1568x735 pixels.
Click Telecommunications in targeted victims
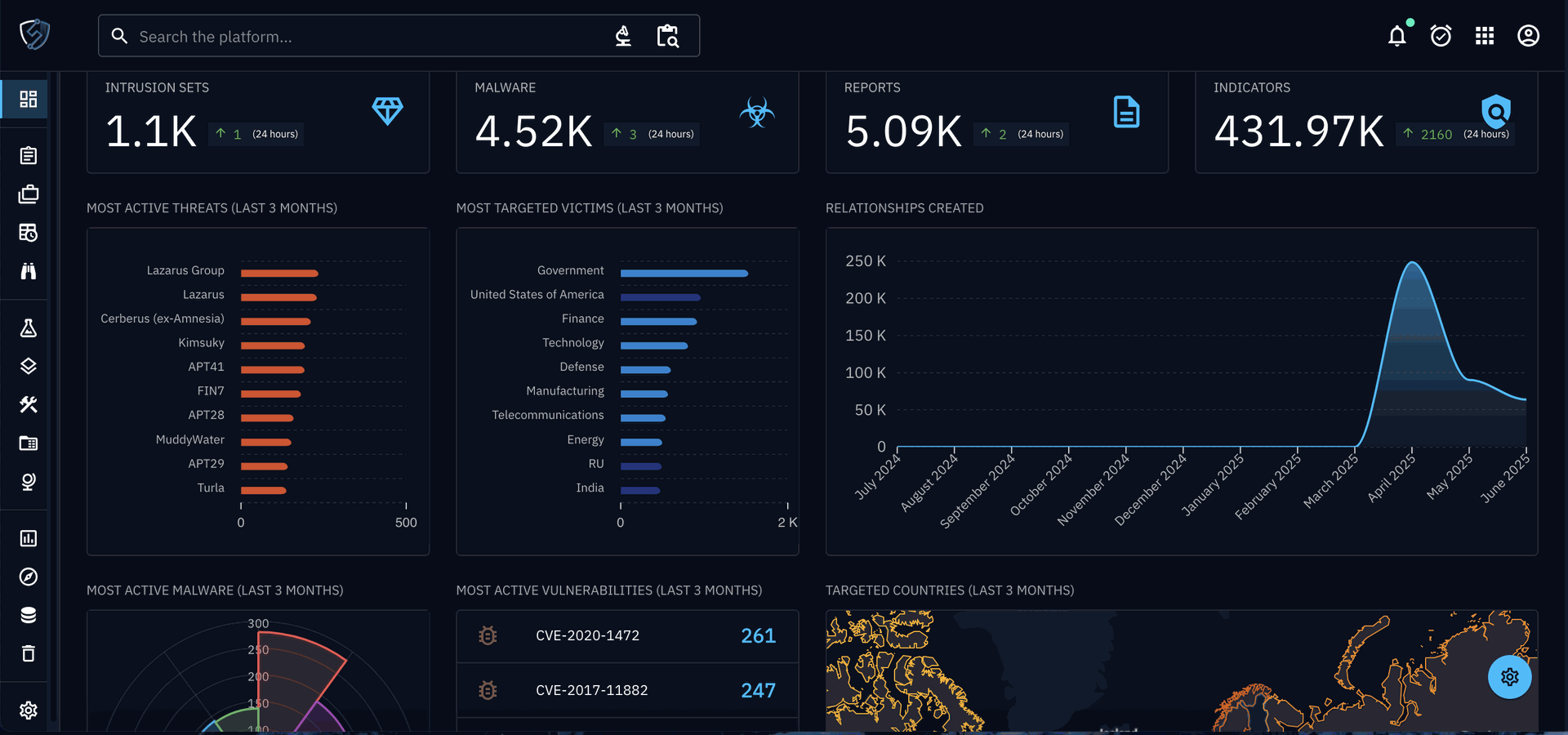pyautogui.click(x=548, y=415)
